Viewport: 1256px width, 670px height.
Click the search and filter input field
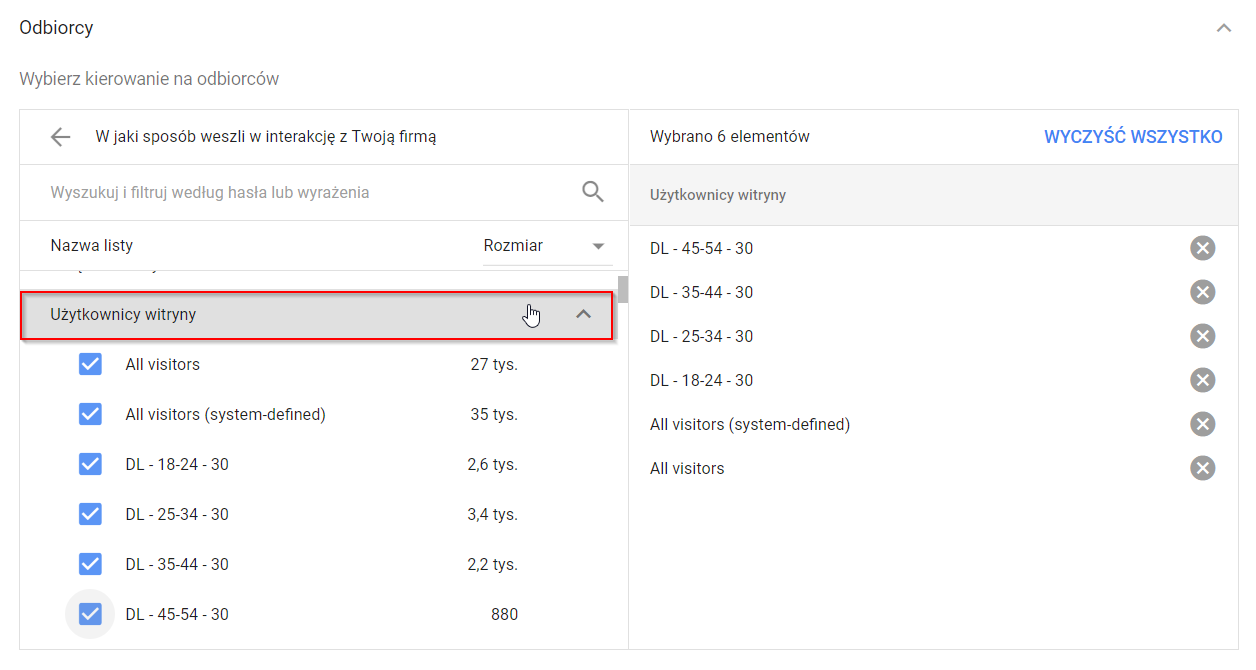click(310, 192)
